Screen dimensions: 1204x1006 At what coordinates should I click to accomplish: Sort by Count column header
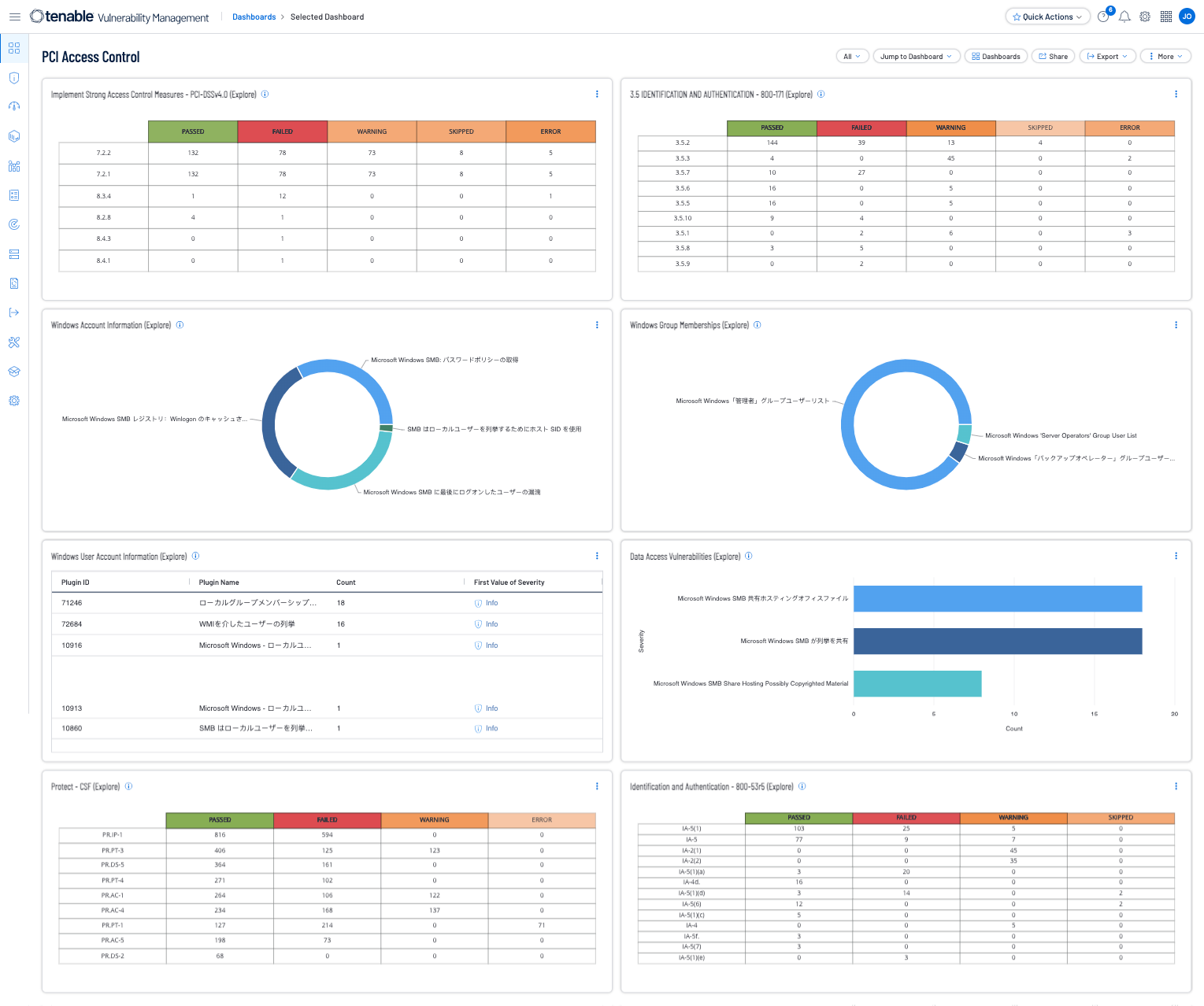346,583
